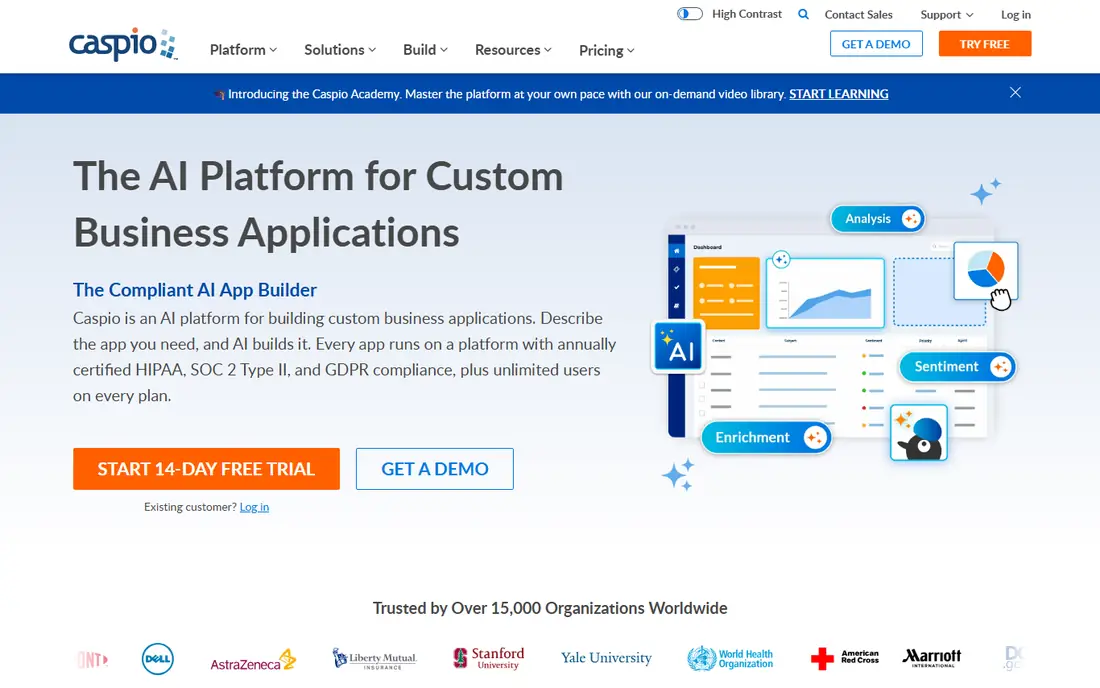This screenshot has height=688, width=1100.
Task: Follow the START LEARNING link
Action: 838,94
